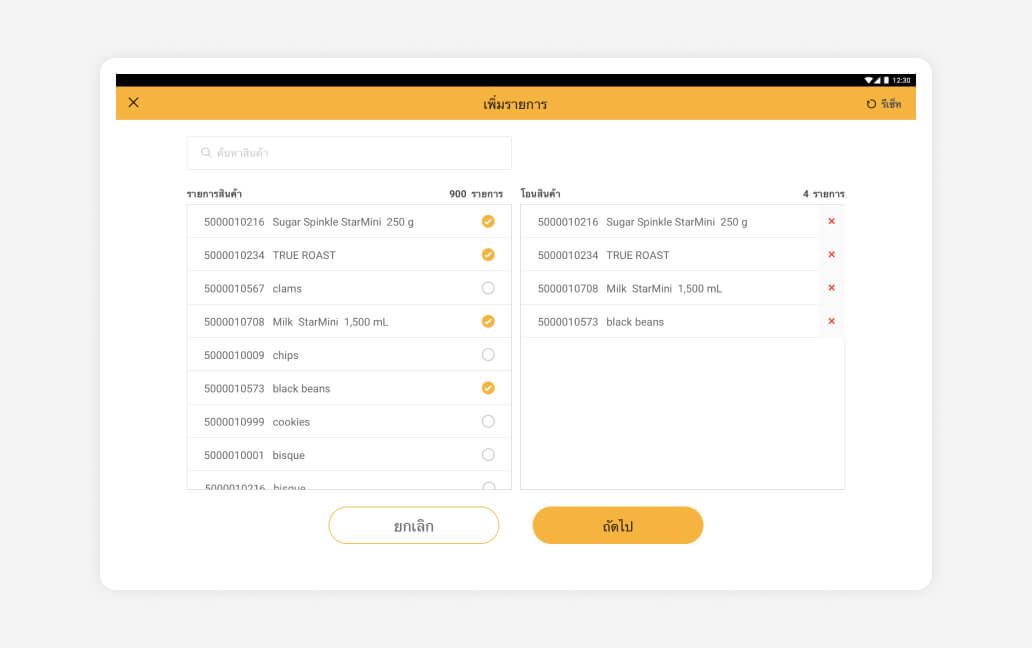This screenshot has height=648, width=1032.
Task: Remove Sugar Spinkle StarMini from selected list
Action: pyautogui.click(x=831, y=221)
